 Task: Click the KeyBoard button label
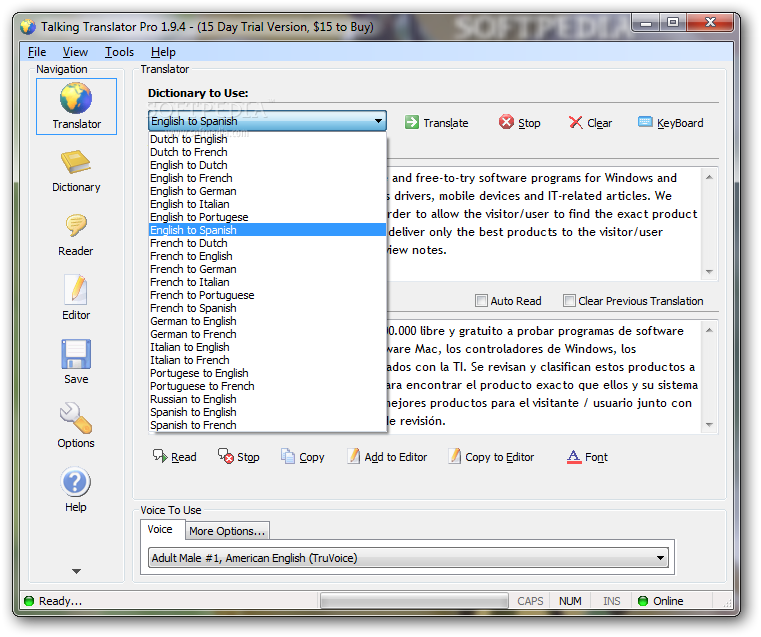tap(680, 123)
